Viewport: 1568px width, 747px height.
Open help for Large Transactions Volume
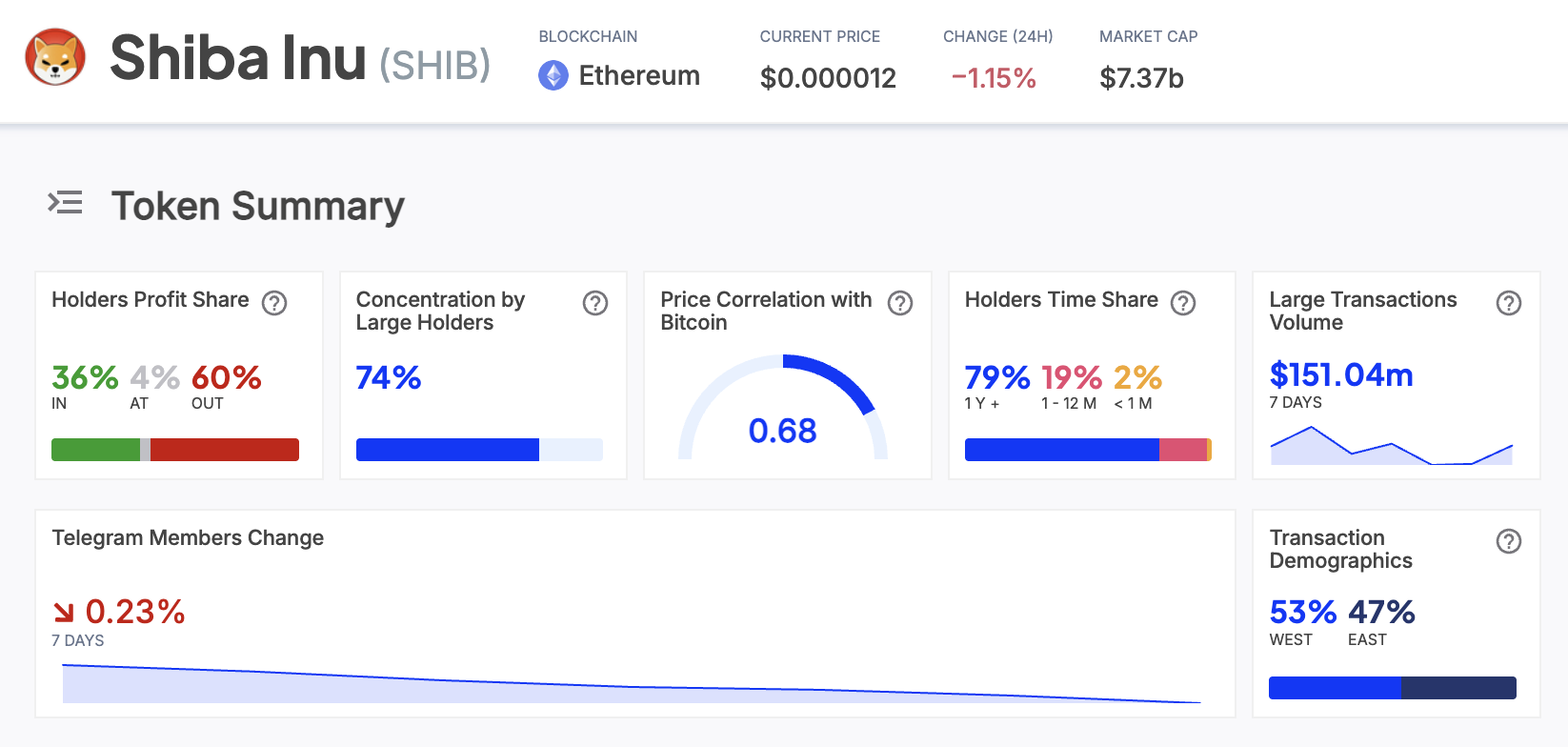click(x=1509, y=303)
